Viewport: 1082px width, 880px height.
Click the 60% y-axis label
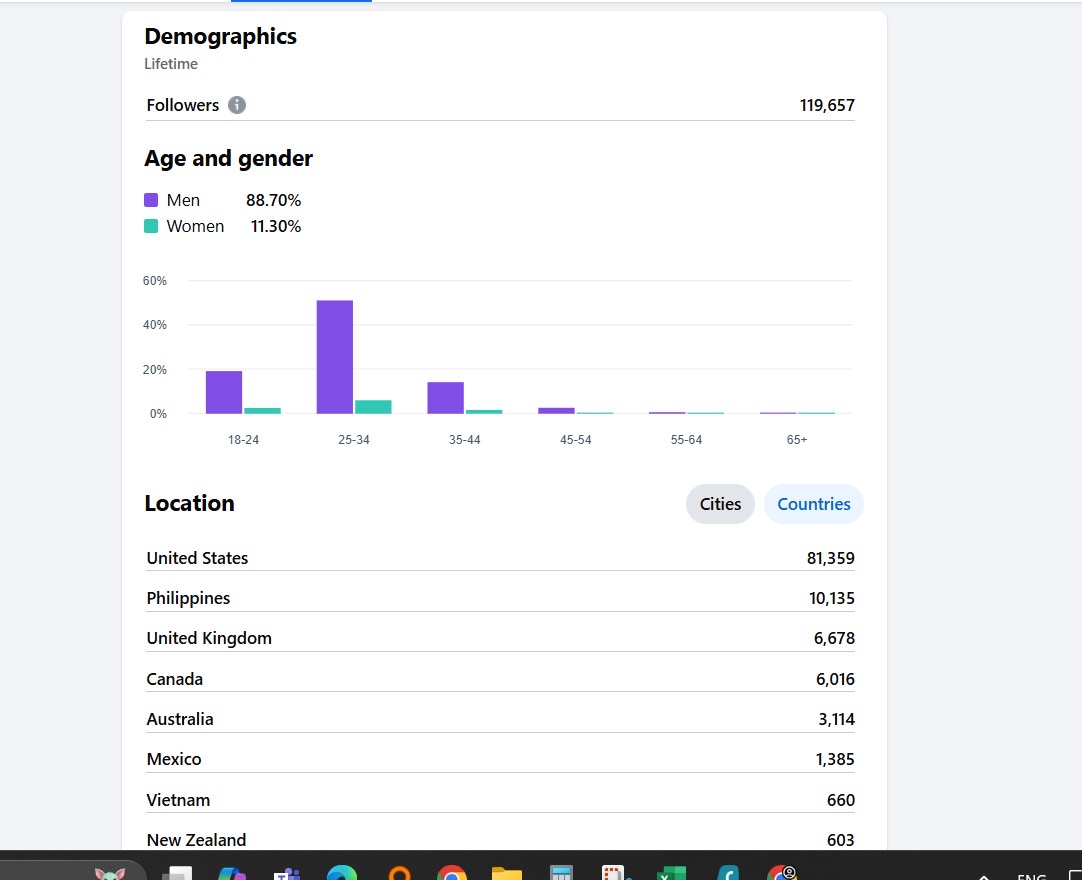point(155,281)
